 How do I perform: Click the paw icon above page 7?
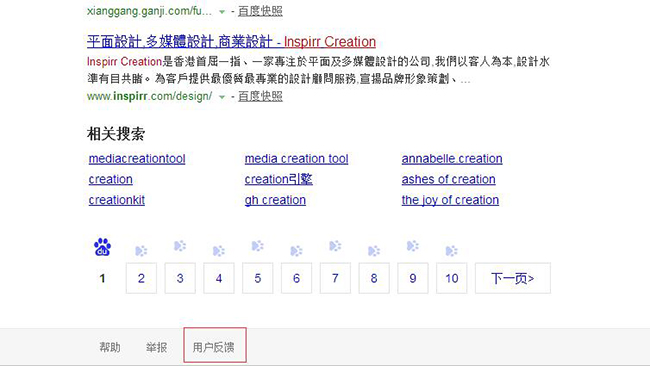(335, 246)
